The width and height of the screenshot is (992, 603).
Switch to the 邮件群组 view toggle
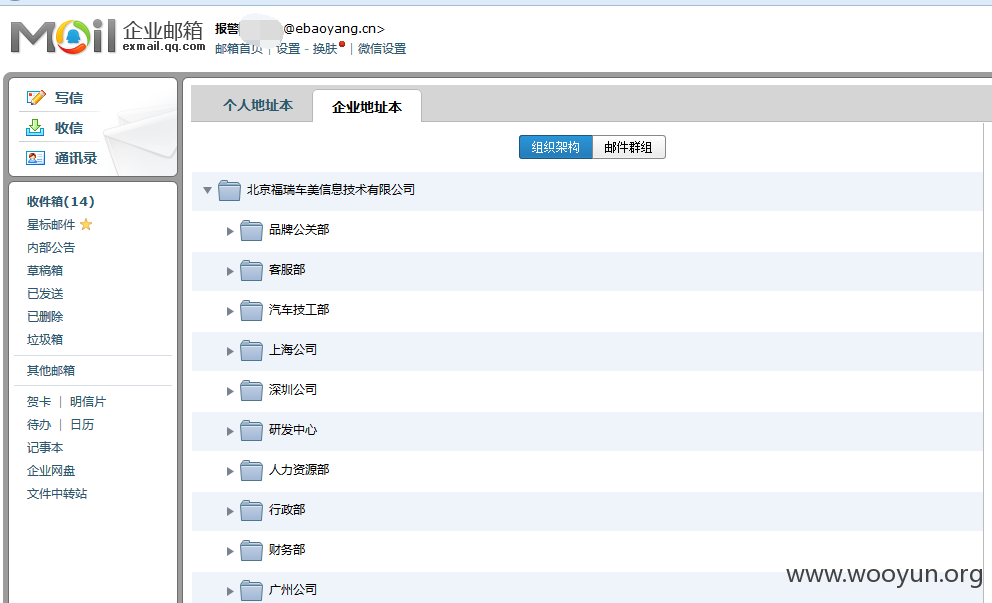click(x=628, y=147)
